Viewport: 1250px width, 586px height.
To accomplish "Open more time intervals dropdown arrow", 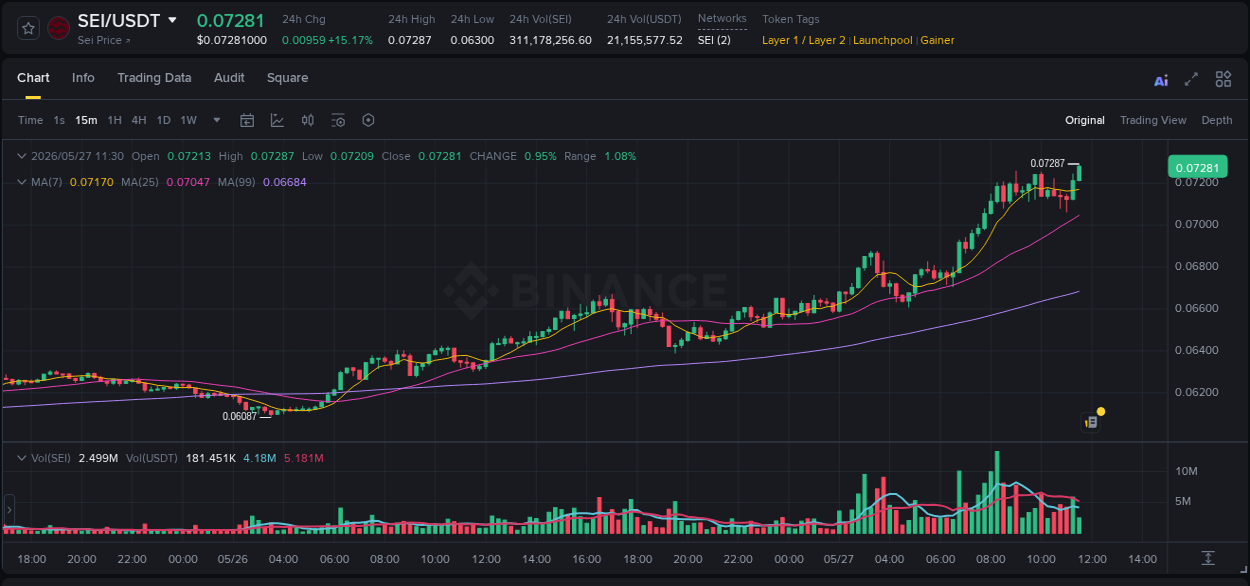I will coord(217,120).
